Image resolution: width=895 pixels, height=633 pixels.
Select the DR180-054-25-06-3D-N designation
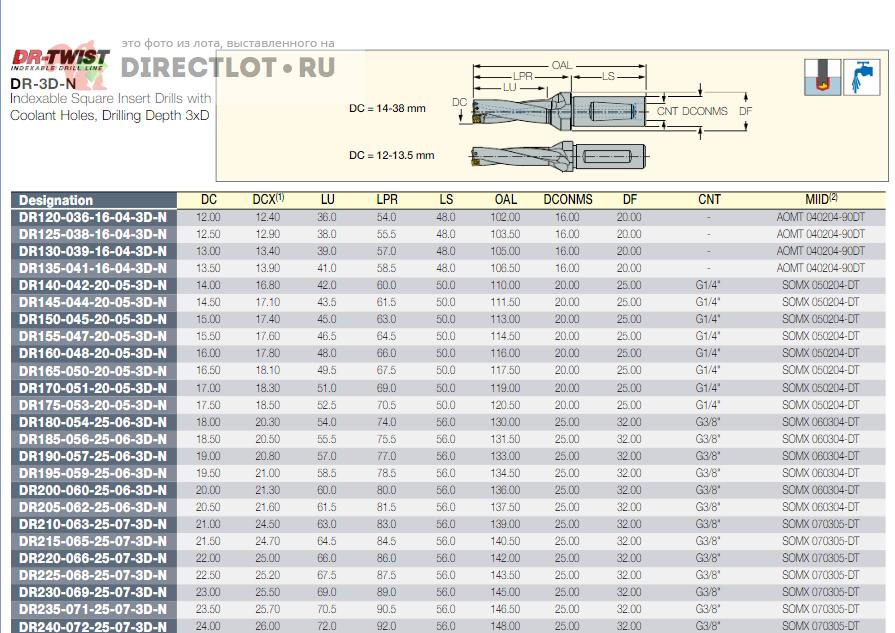[93, 422]
